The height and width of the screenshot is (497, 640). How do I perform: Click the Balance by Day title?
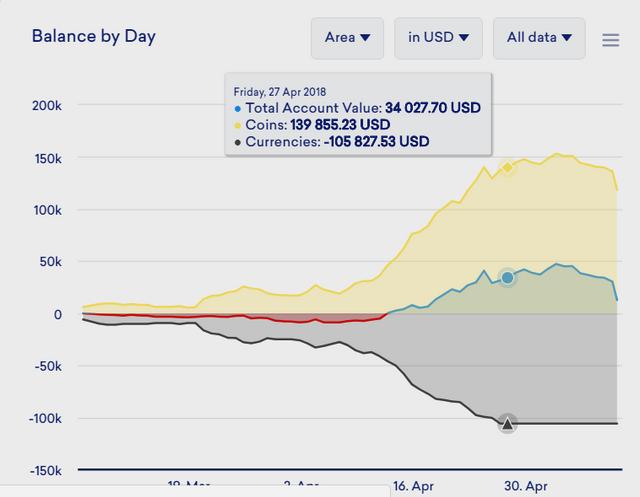[x=94, y=37]
